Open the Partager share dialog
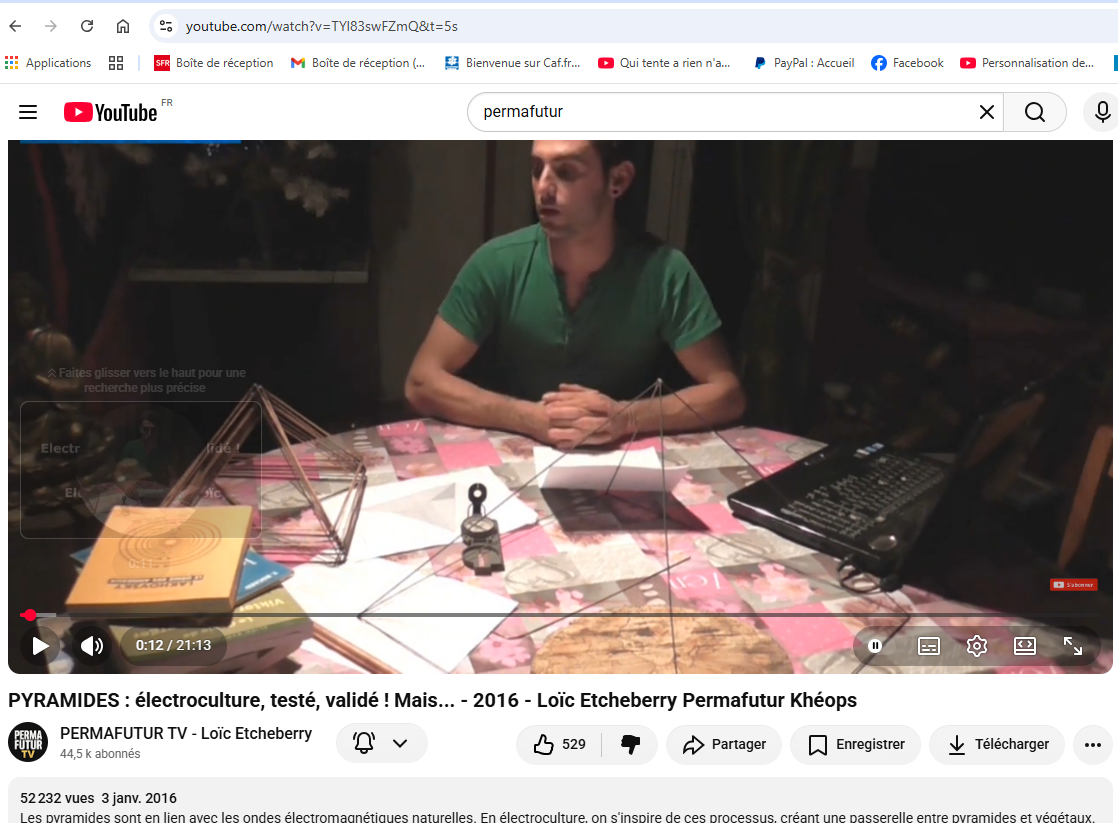This screenshot has height=823, width=1118. tap(724, 745)
